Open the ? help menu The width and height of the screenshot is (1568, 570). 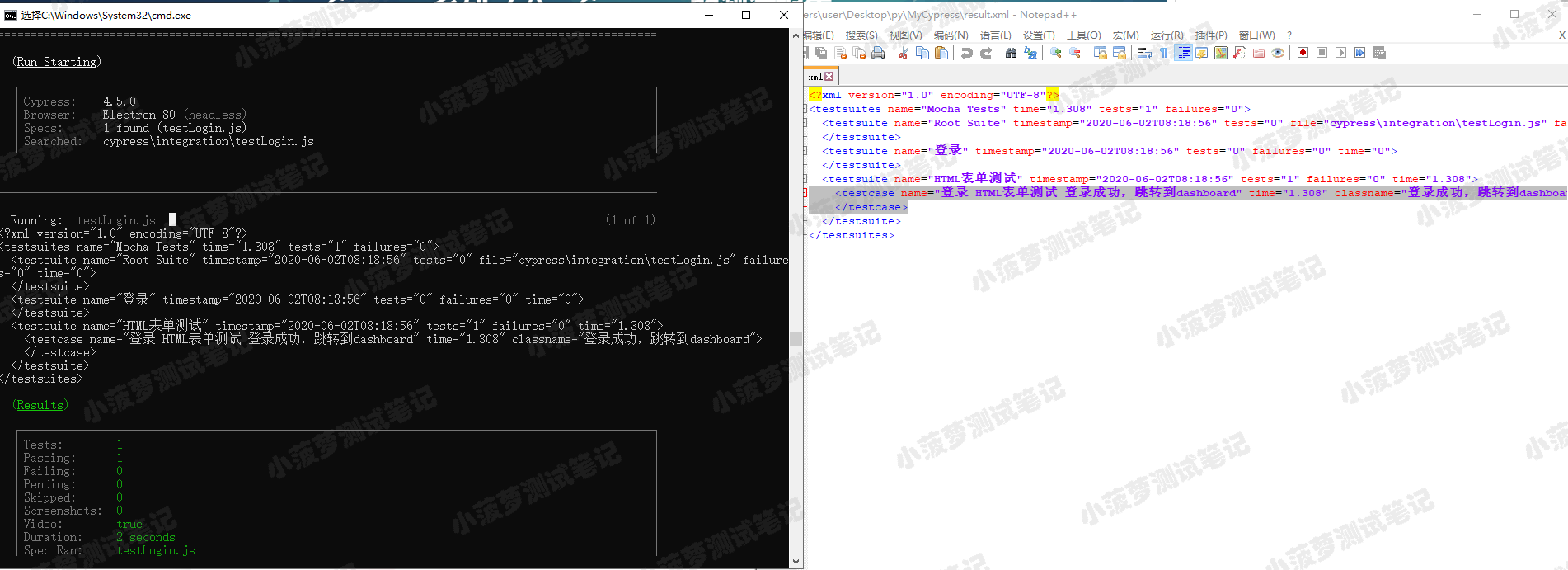coord(1289,35)
